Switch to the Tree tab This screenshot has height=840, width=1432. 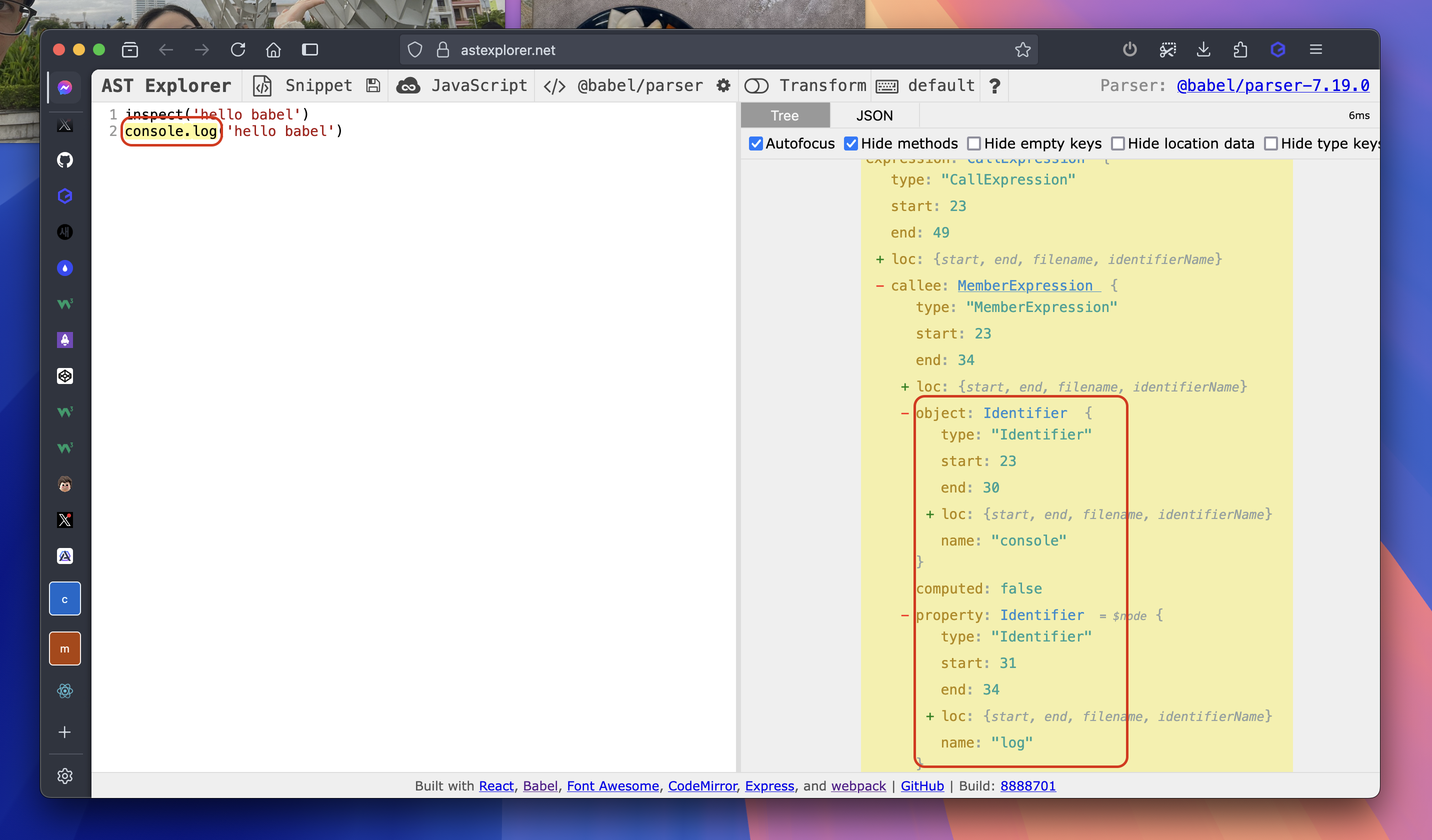785,115
